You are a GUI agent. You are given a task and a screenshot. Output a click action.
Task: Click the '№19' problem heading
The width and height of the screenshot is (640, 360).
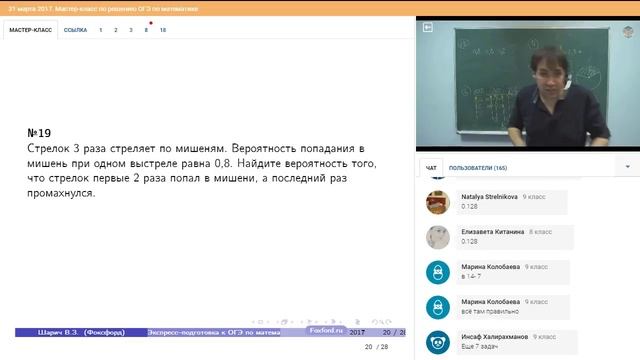click(39, 133)
